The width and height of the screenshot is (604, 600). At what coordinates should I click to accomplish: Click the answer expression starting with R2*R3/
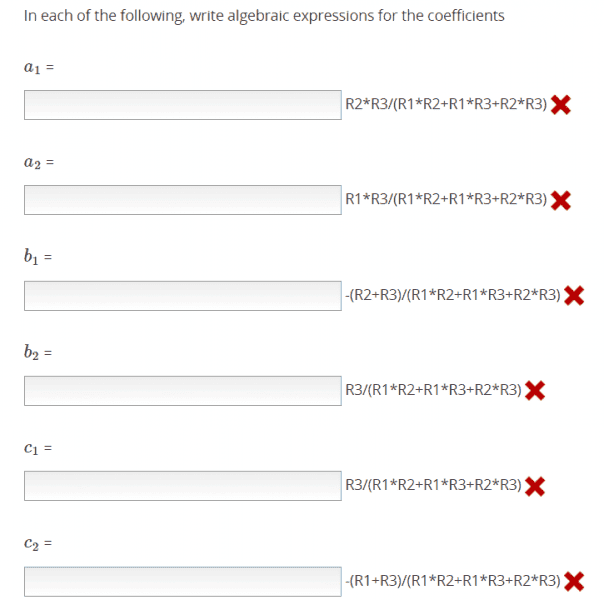tap(445, 105)
